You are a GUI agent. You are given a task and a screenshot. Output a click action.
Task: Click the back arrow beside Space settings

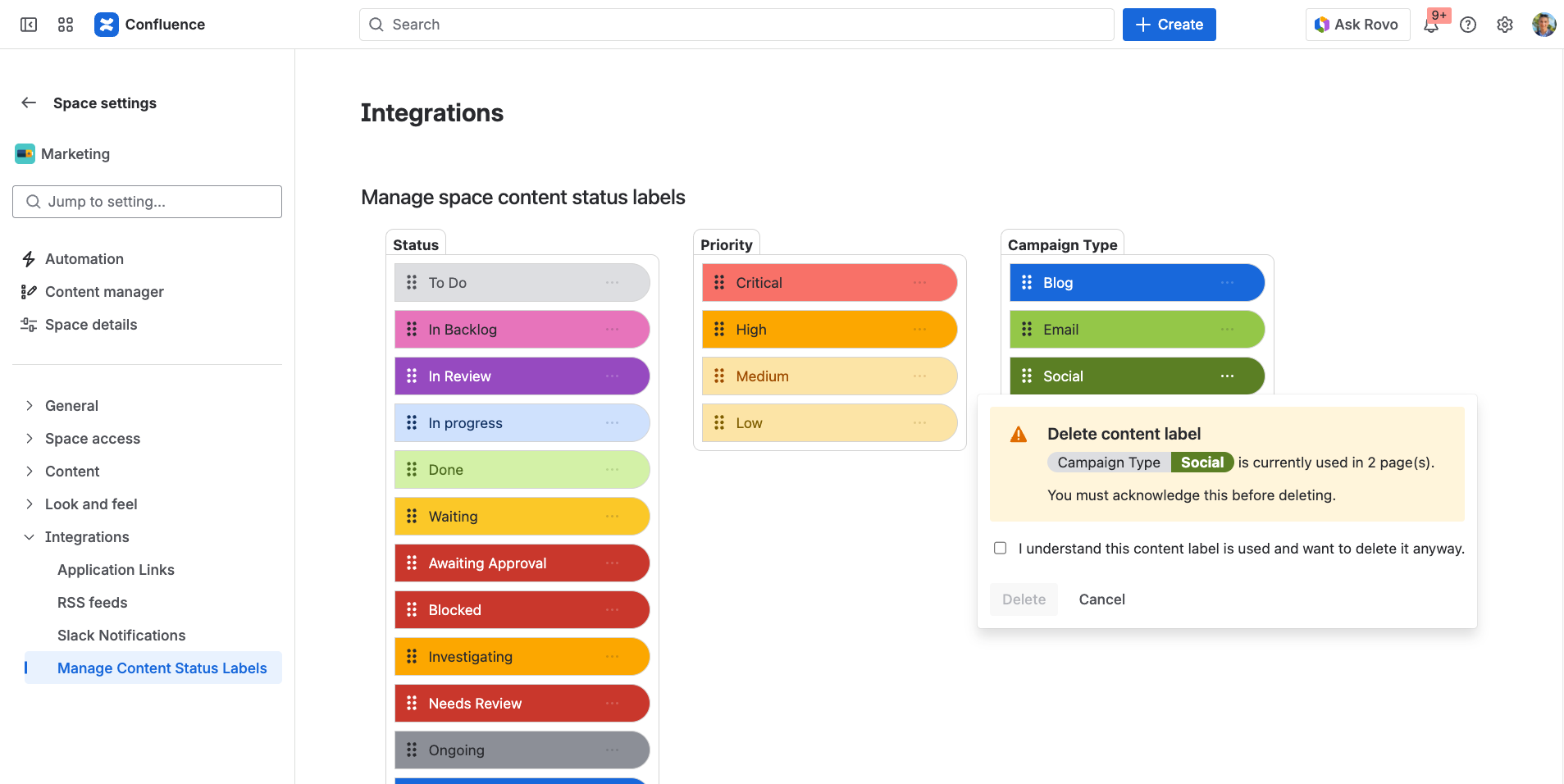pos(29,103)
